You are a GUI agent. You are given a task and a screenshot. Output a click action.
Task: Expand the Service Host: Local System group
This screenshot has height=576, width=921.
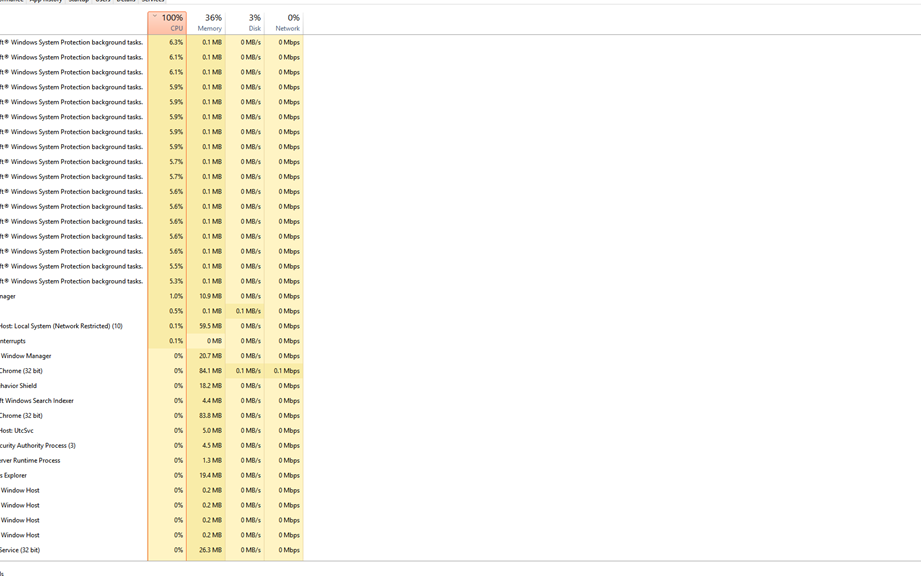coord(60,325)
